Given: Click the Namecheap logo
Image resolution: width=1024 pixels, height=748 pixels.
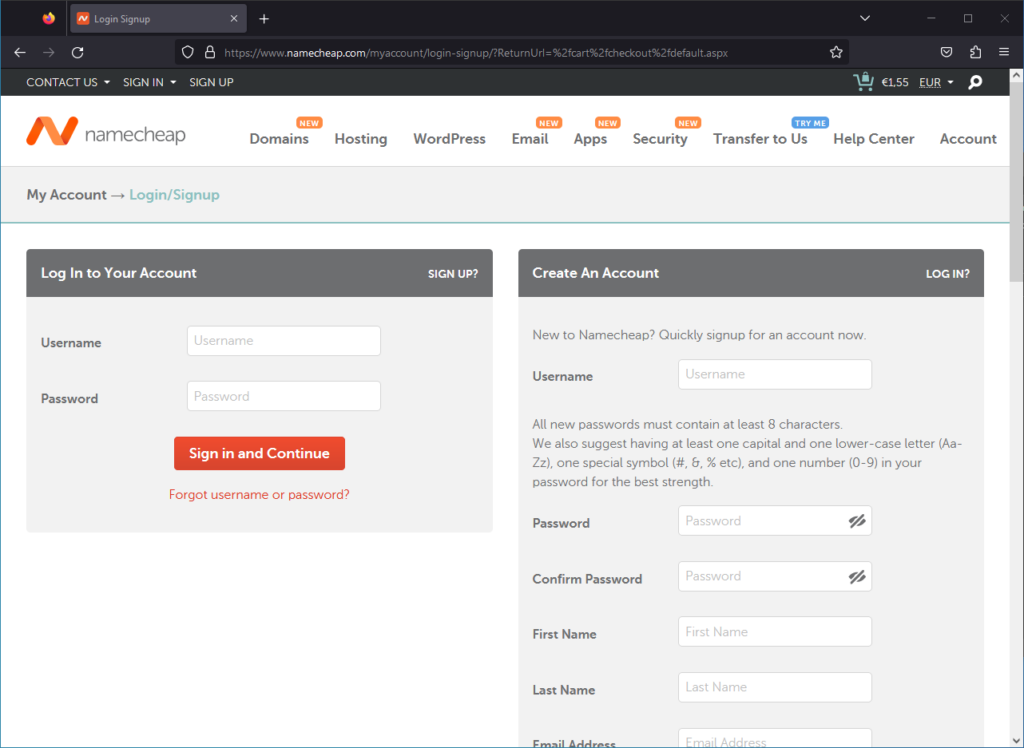Looking at the screenshot, I should 106,131.
